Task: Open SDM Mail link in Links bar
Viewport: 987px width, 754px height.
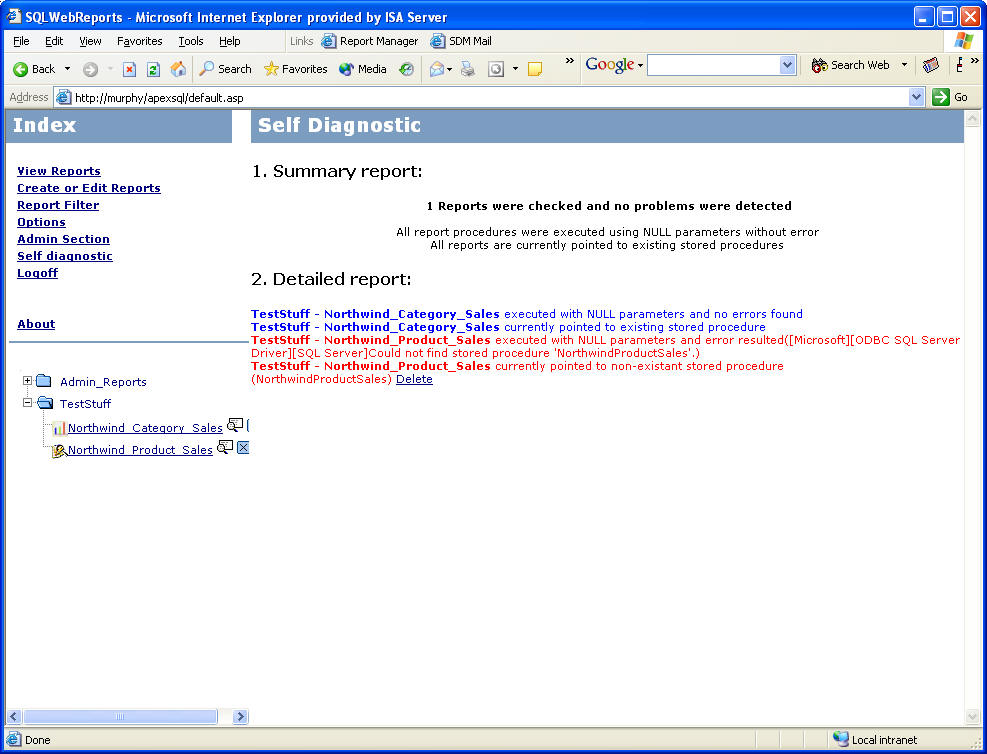Action: [461, 42]
